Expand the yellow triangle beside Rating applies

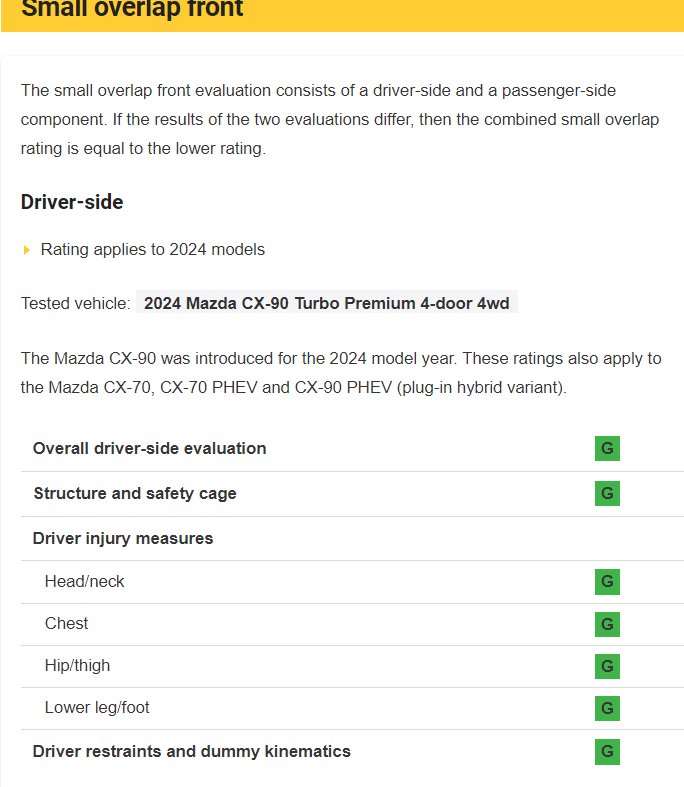(27, 250)
